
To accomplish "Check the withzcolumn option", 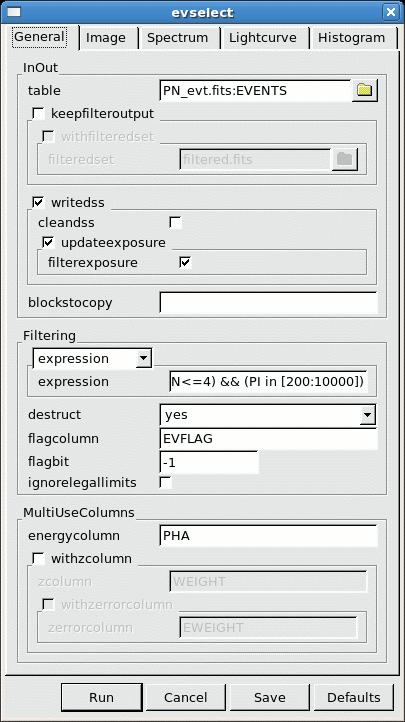I will pyautogui.click(x=38, y=559).
